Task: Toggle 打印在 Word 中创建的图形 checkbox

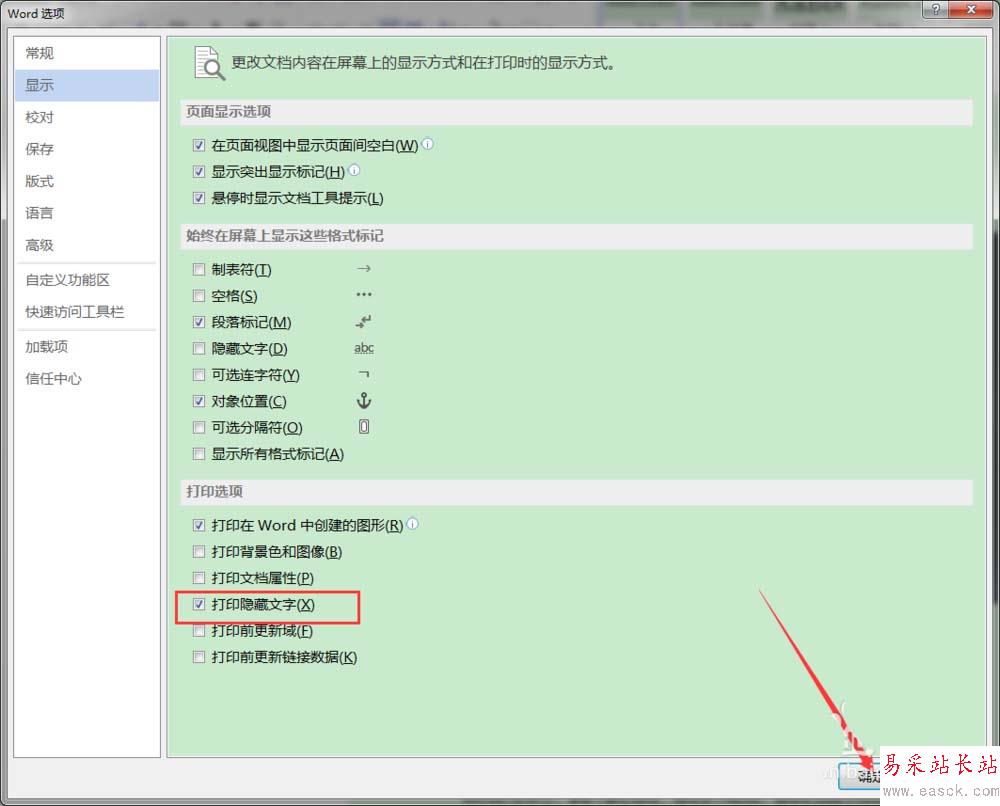Action: click(x=199, y=525)
